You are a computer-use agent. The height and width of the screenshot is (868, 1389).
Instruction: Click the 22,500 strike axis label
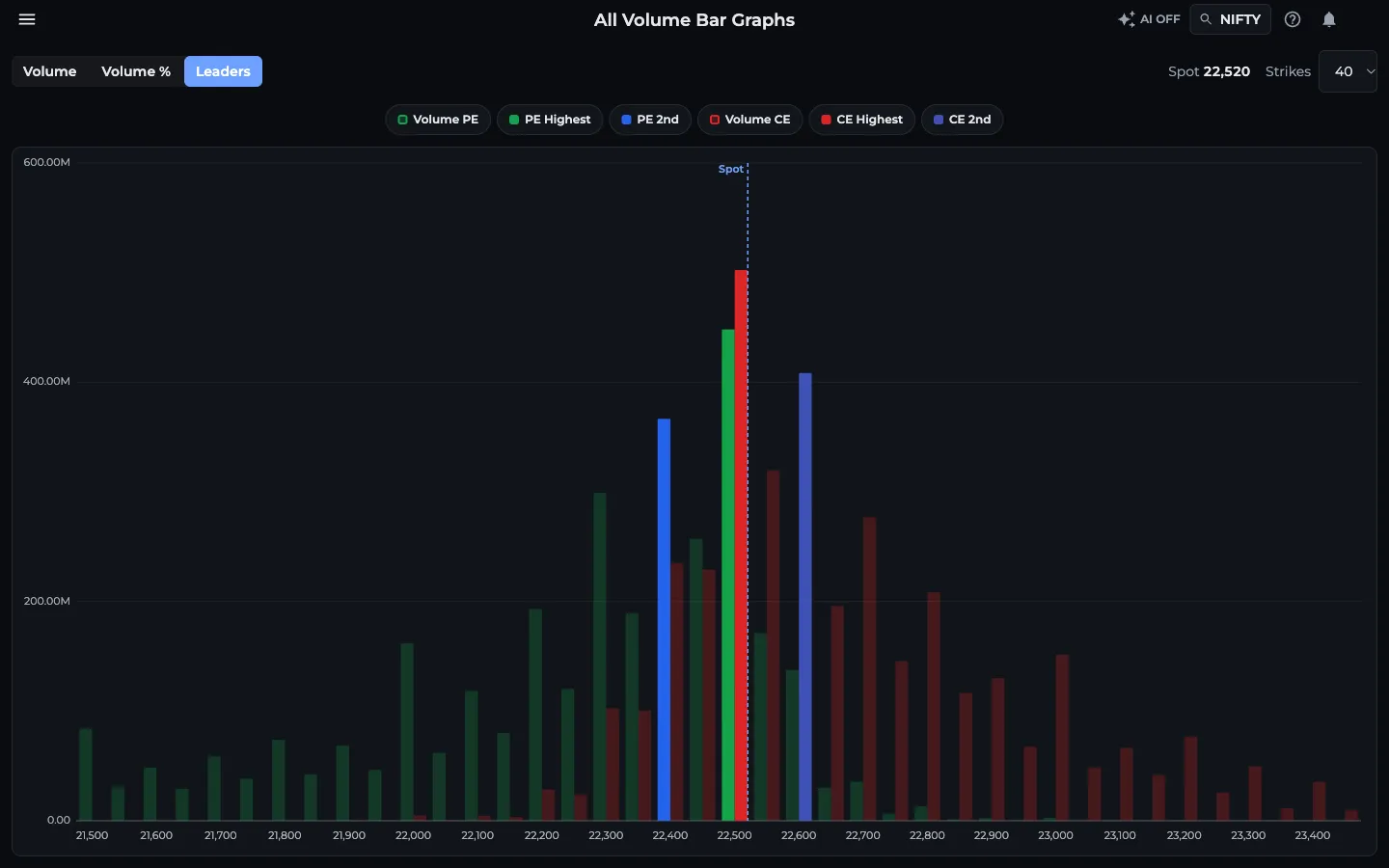[734, 835]
